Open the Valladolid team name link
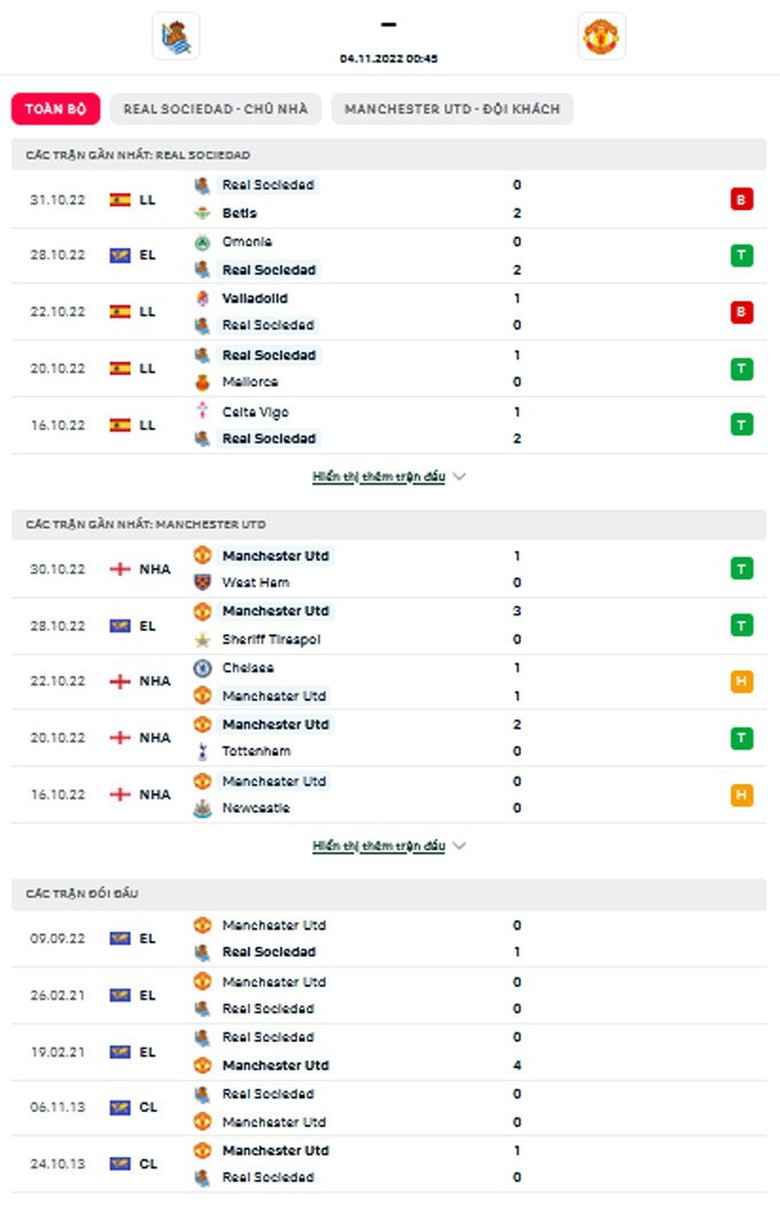780x1214 pixels. pyautogui.click(x=254, y=298)
